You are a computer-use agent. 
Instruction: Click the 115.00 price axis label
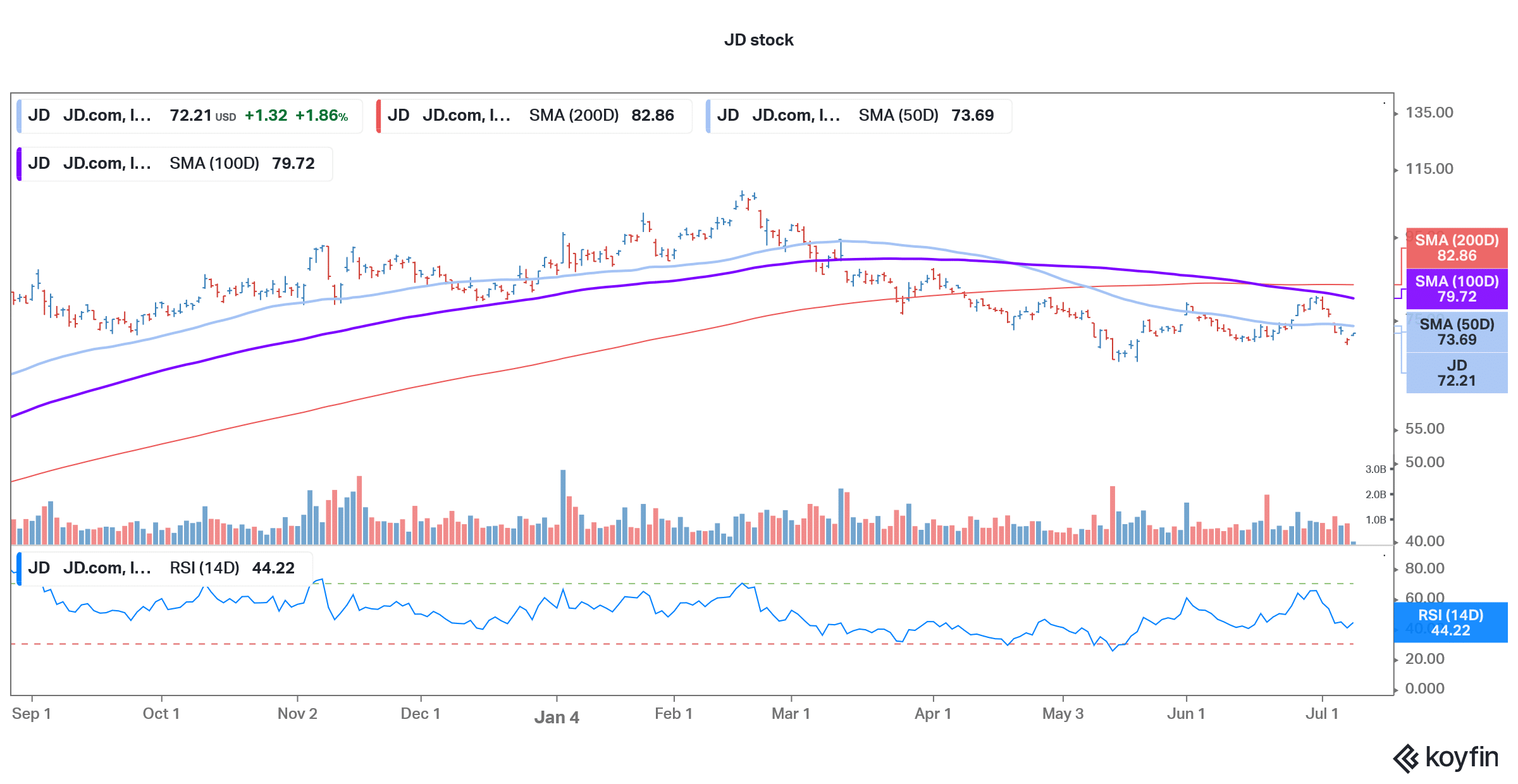1429,169
